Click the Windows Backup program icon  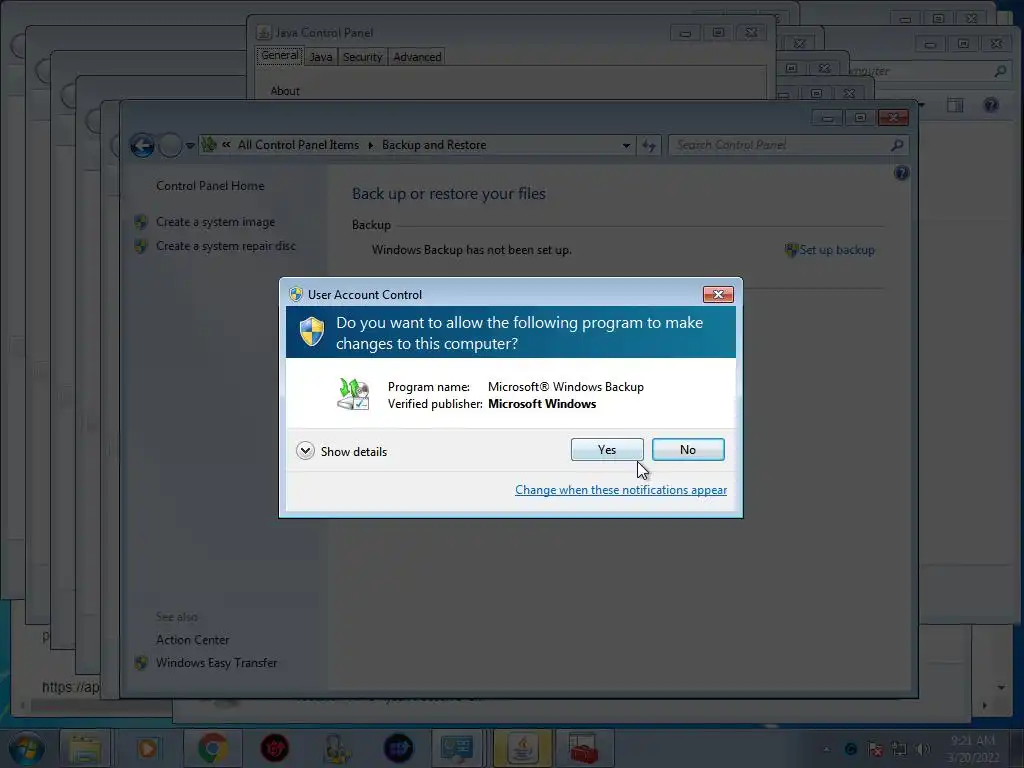353,394
